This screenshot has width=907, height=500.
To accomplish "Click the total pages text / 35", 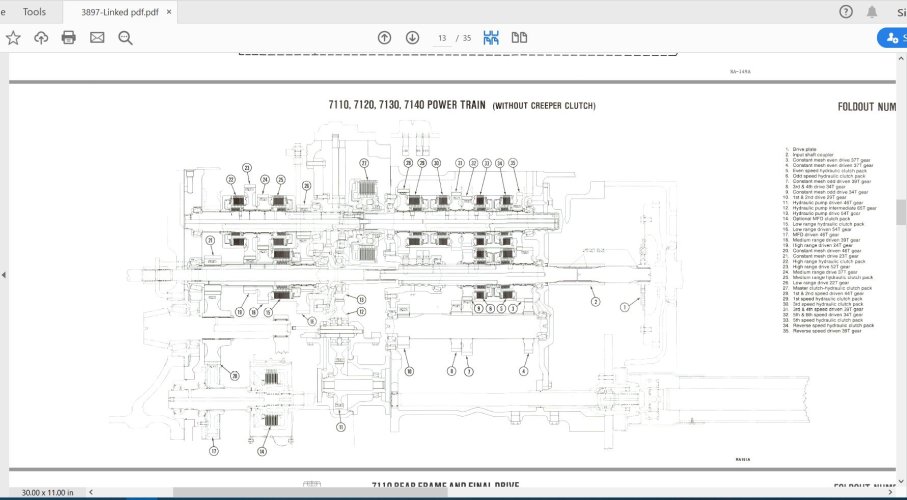I will (463, 38).
